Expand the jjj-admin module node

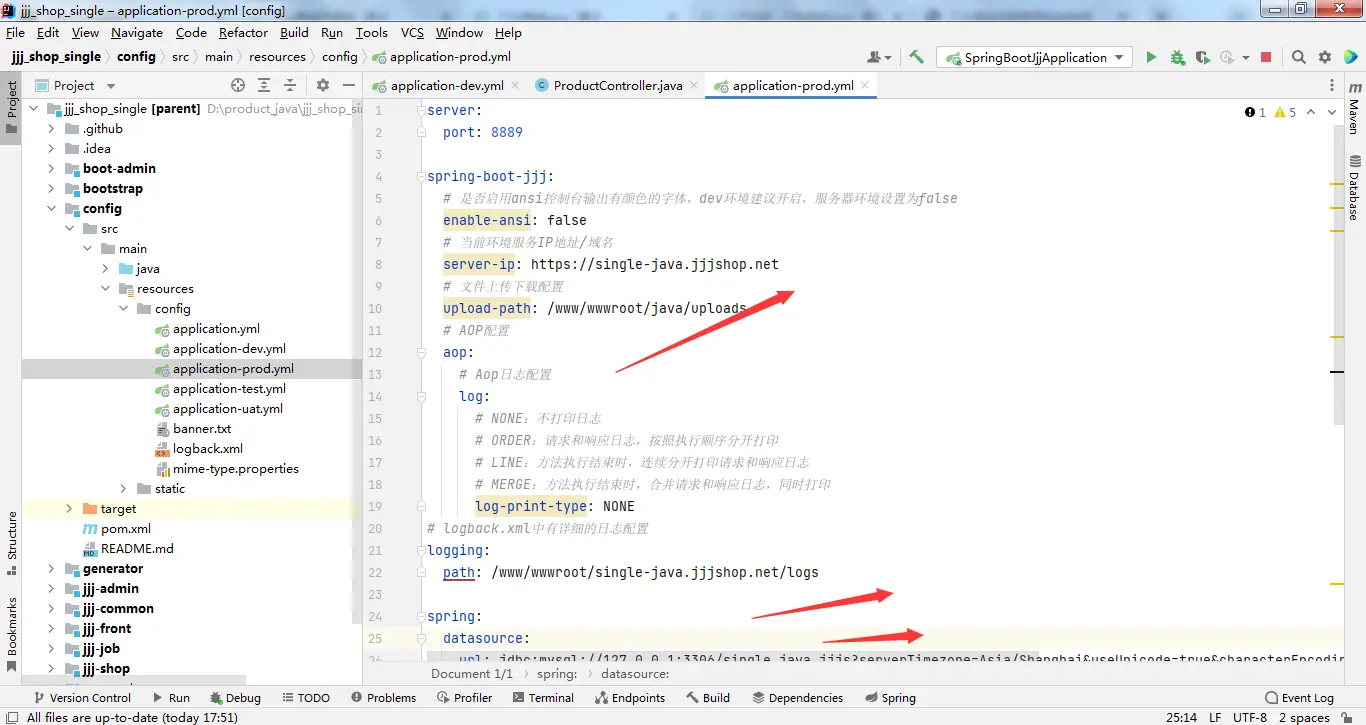pos(51,589)
